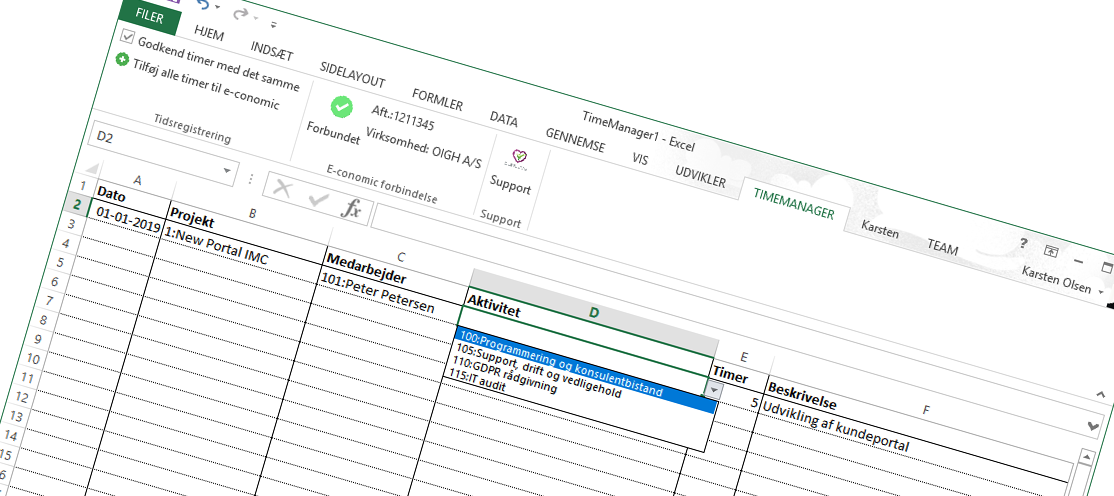Open the UDVIKLER ribbon tab
The height and width of the screenshot is (496, 1114).
click(x=700, y=176)
